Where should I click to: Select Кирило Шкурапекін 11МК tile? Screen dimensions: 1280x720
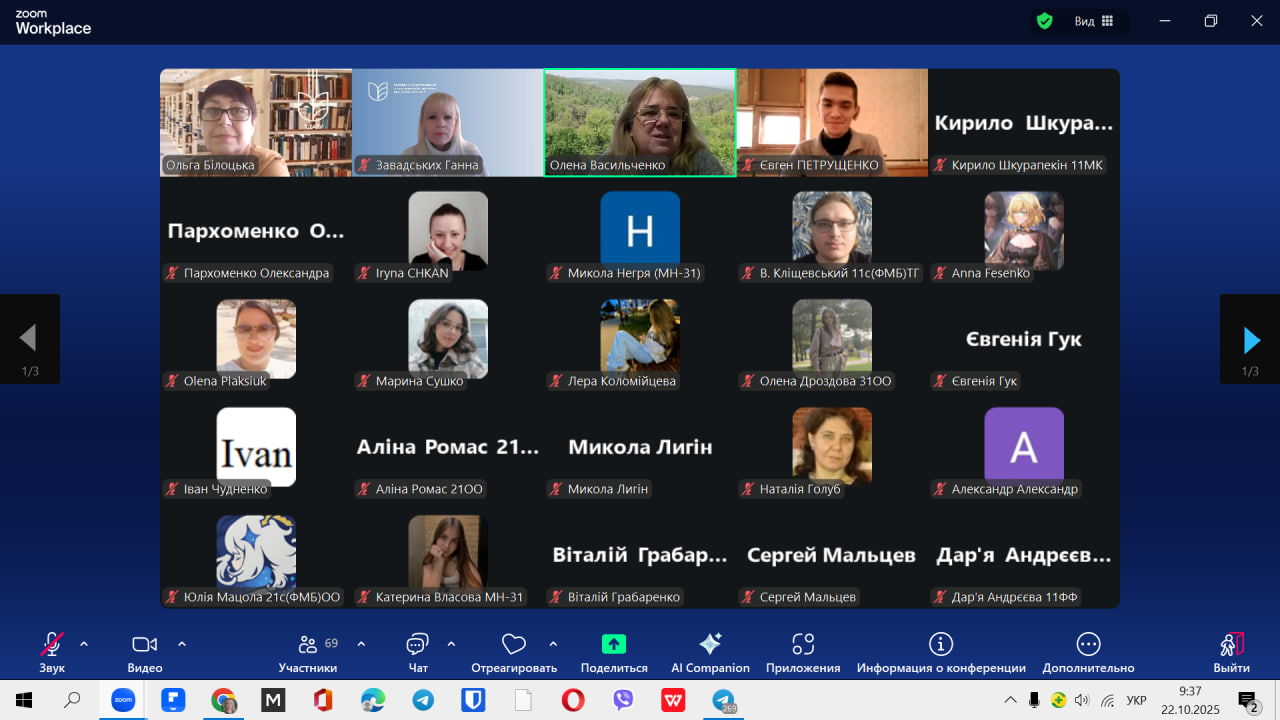point(1024,122)
